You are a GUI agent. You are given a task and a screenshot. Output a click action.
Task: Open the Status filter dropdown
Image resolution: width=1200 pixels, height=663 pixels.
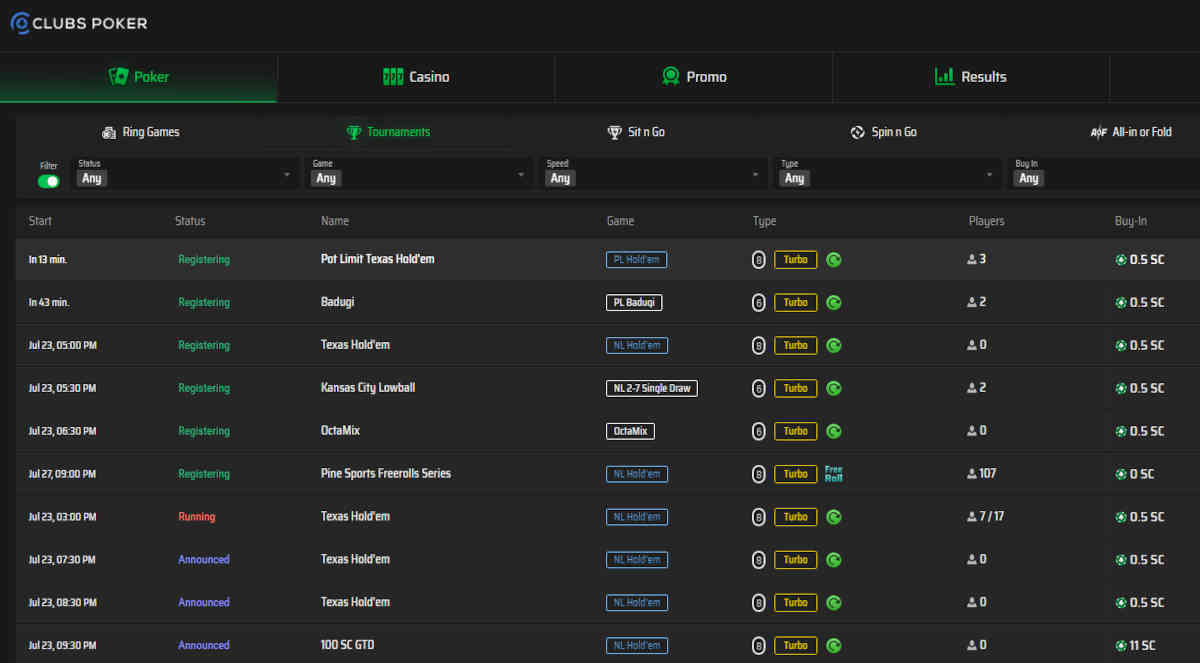click(186, 174)
